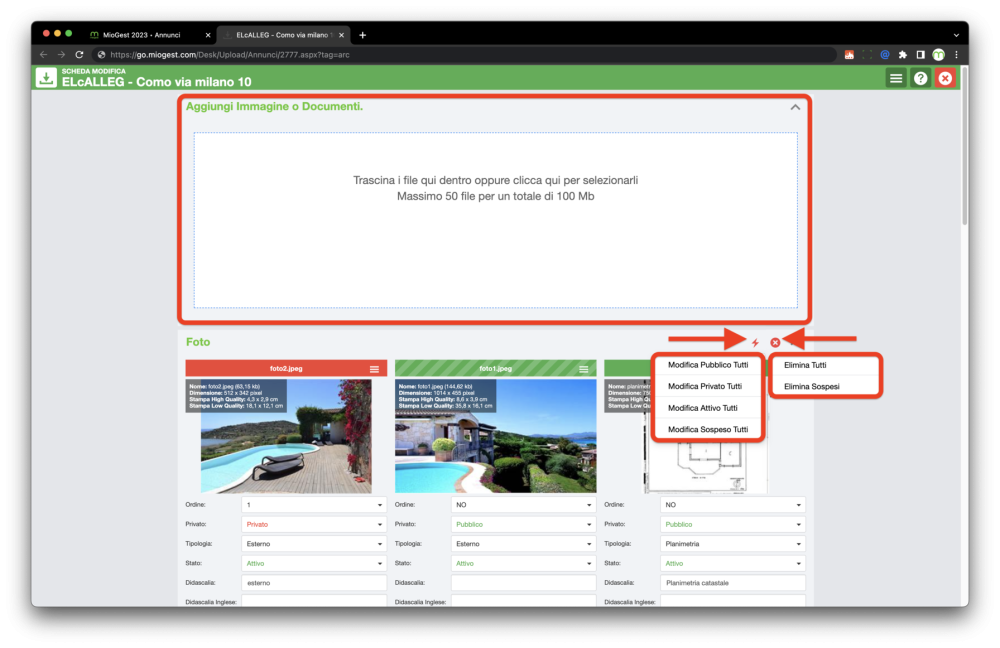
Task: Click the orange extension icon in the browser toolbar
Action: 849,55
